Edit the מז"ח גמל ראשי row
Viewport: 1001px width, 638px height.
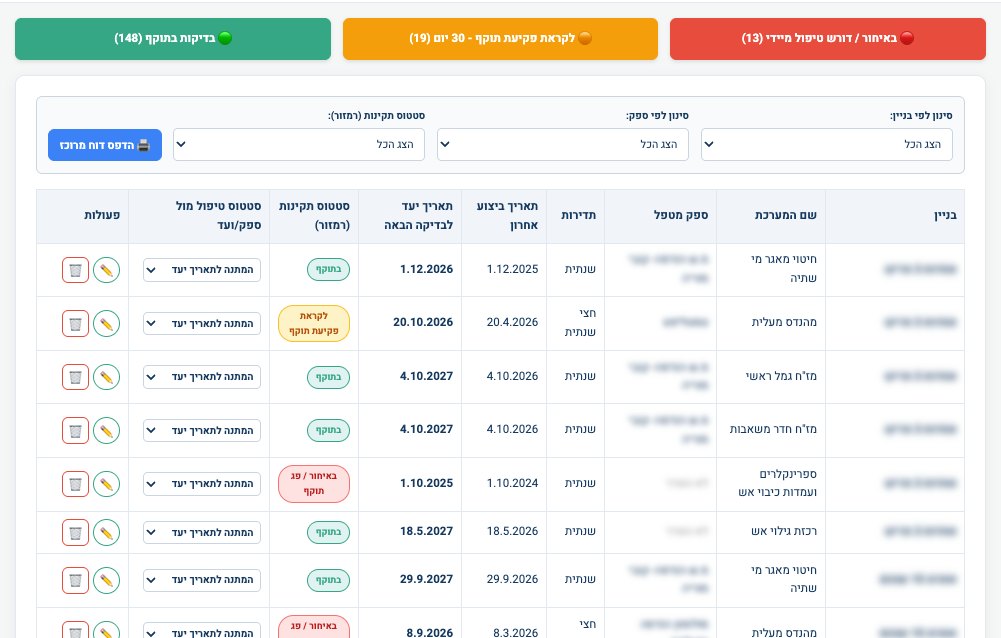click(107, 377)
